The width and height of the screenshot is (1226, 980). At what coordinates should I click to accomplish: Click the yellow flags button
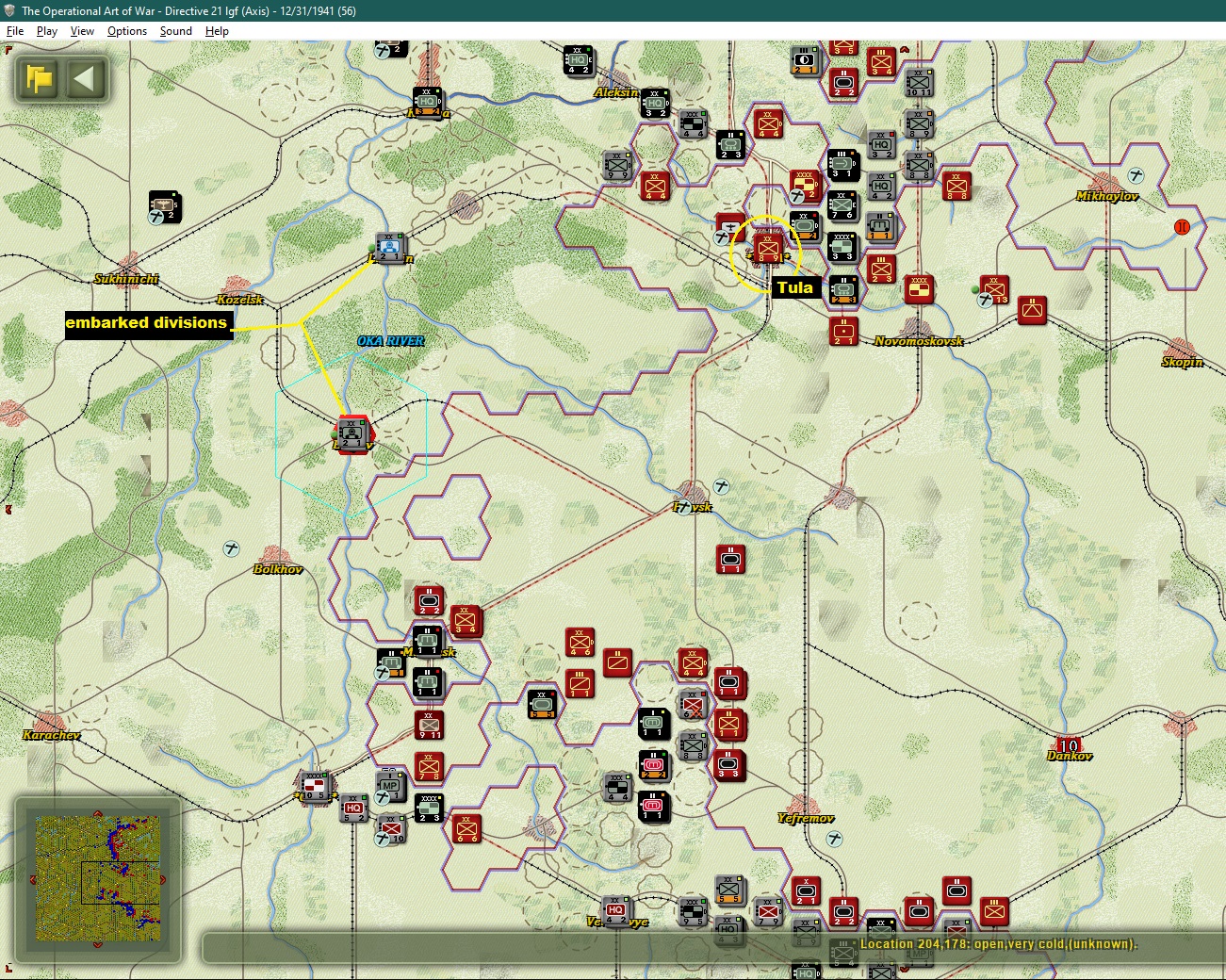[39, 78]
